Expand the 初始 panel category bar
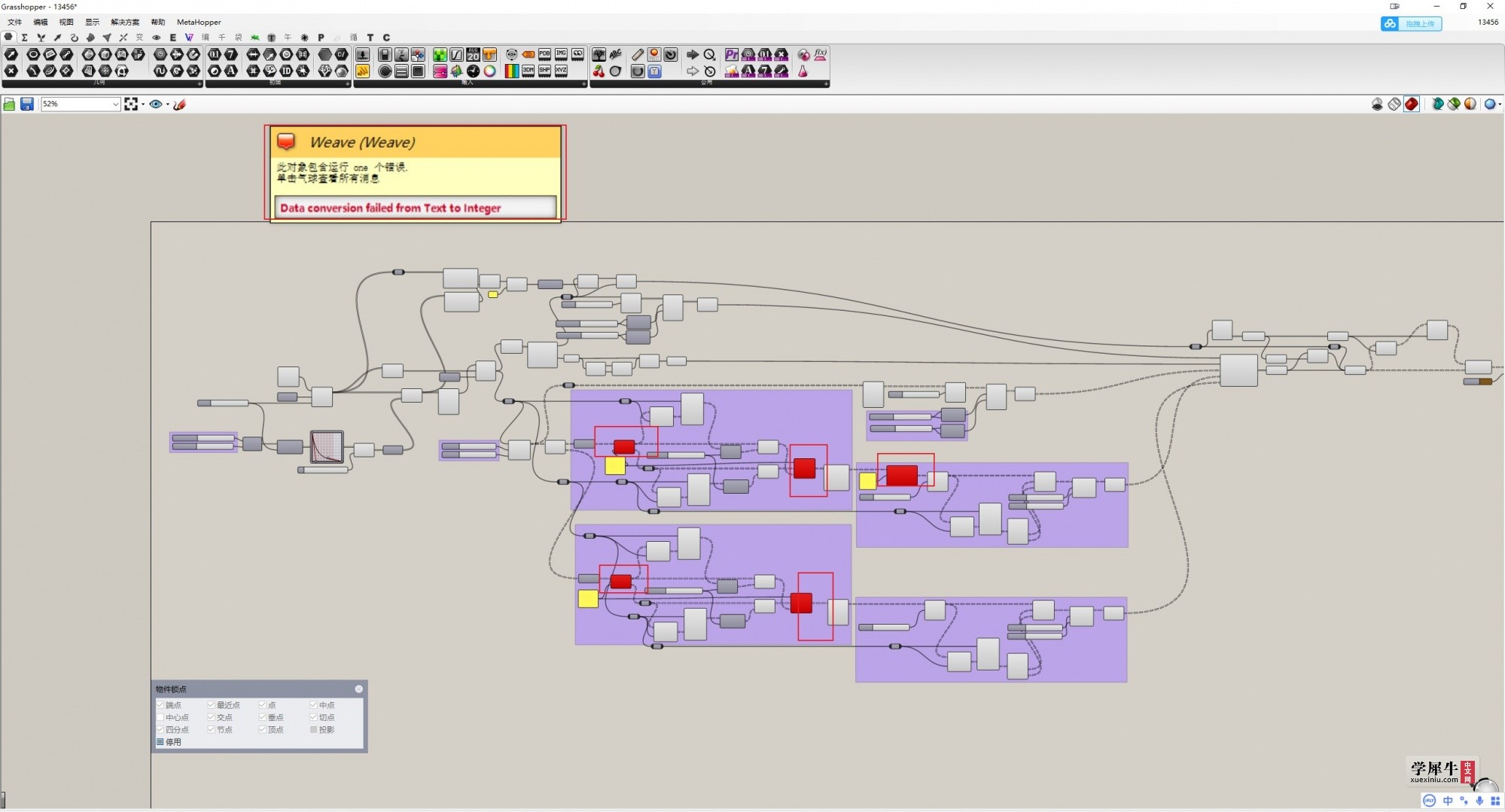This screenshot has width=1505, height=812. coord(278,84)
